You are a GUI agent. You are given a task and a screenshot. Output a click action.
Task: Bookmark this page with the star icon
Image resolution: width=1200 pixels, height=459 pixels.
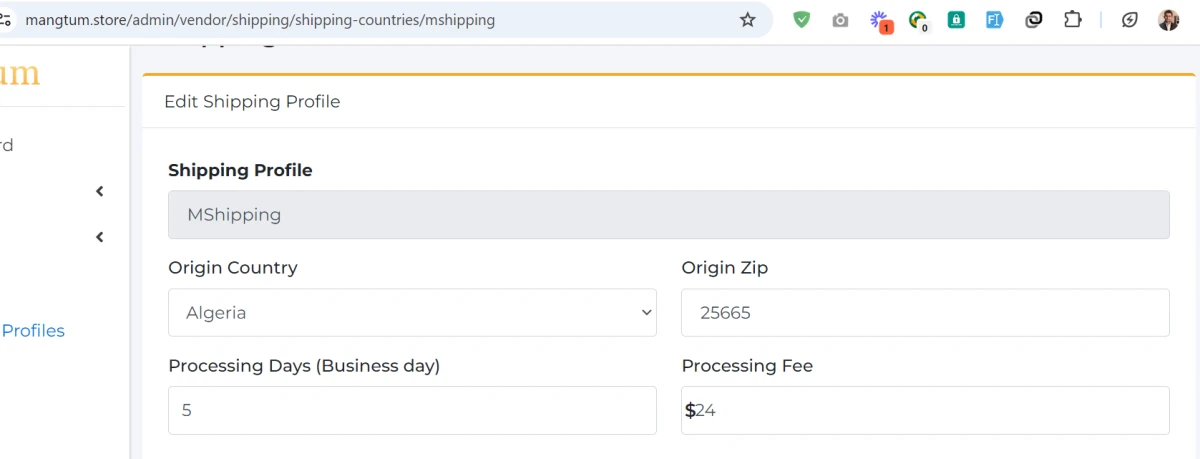point(747,20)
